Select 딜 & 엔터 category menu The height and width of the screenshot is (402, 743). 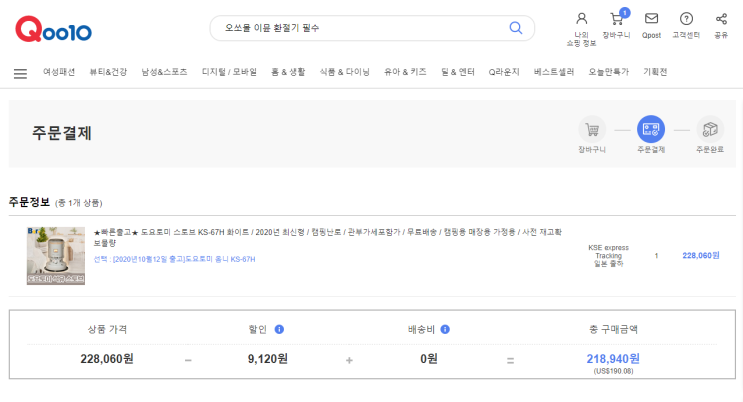(458, 72)
